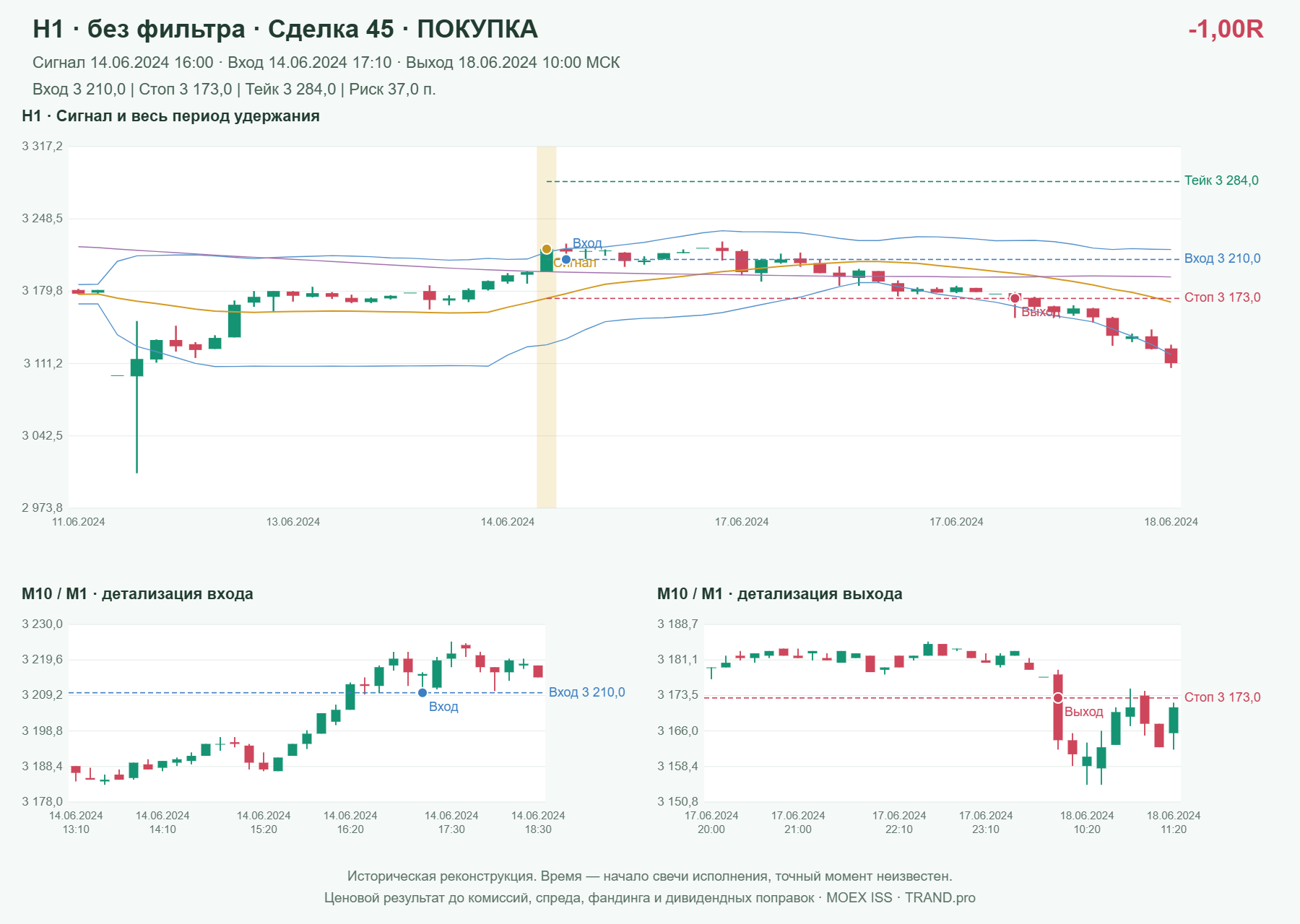Click the 3 042,5 price axis label
The width and height of the screenshot is (1300, 924).
43,436
